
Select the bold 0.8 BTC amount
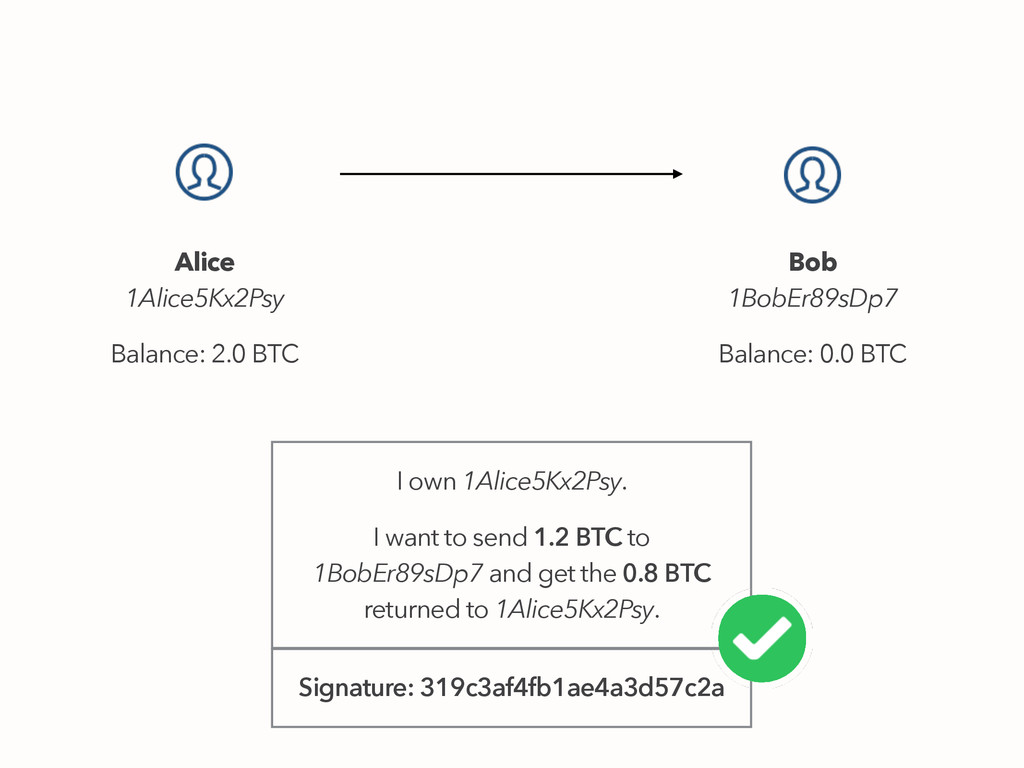667,574
